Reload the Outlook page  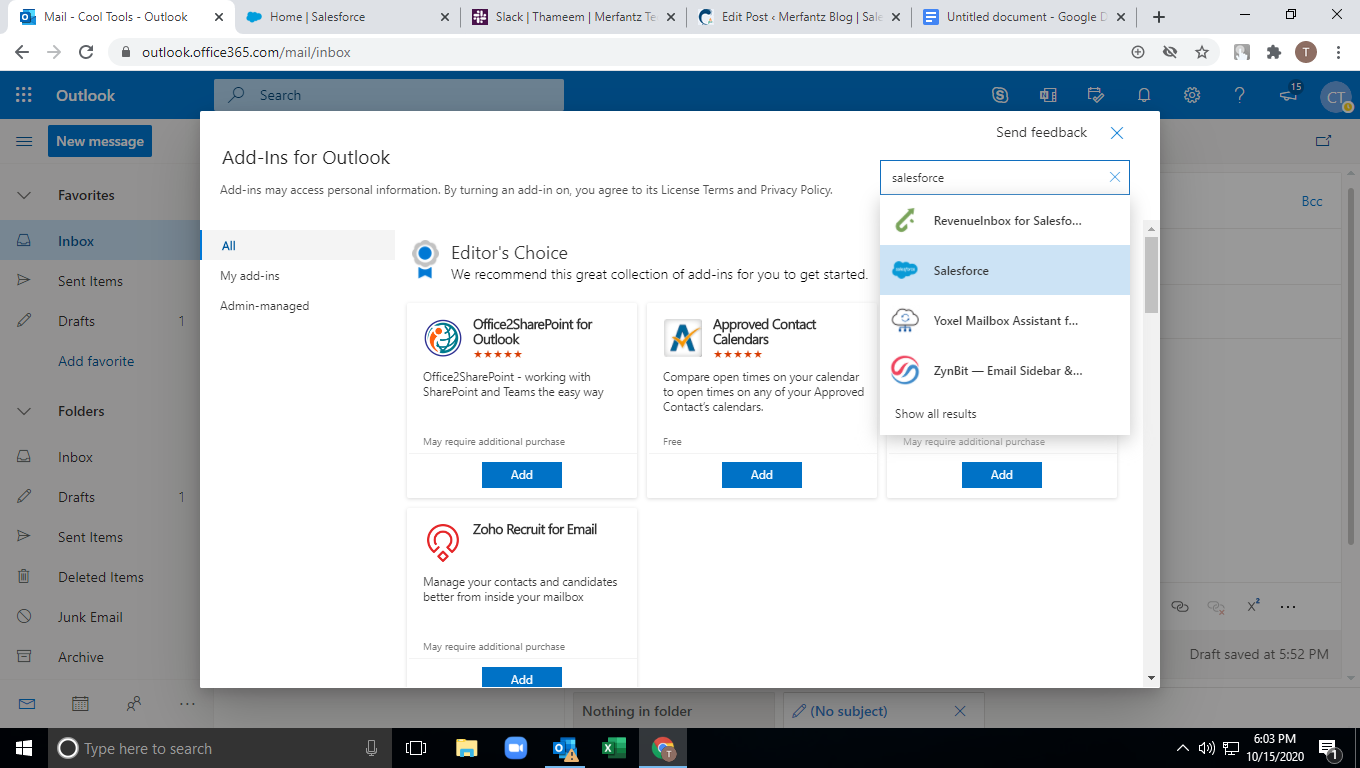[86, 52]
